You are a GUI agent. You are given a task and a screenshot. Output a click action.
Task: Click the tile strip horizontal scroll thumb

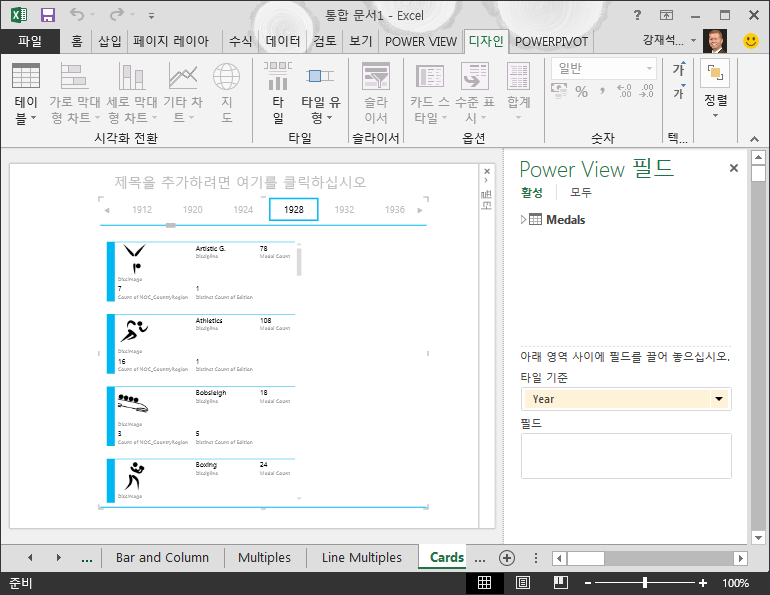(x=170, y=225)
